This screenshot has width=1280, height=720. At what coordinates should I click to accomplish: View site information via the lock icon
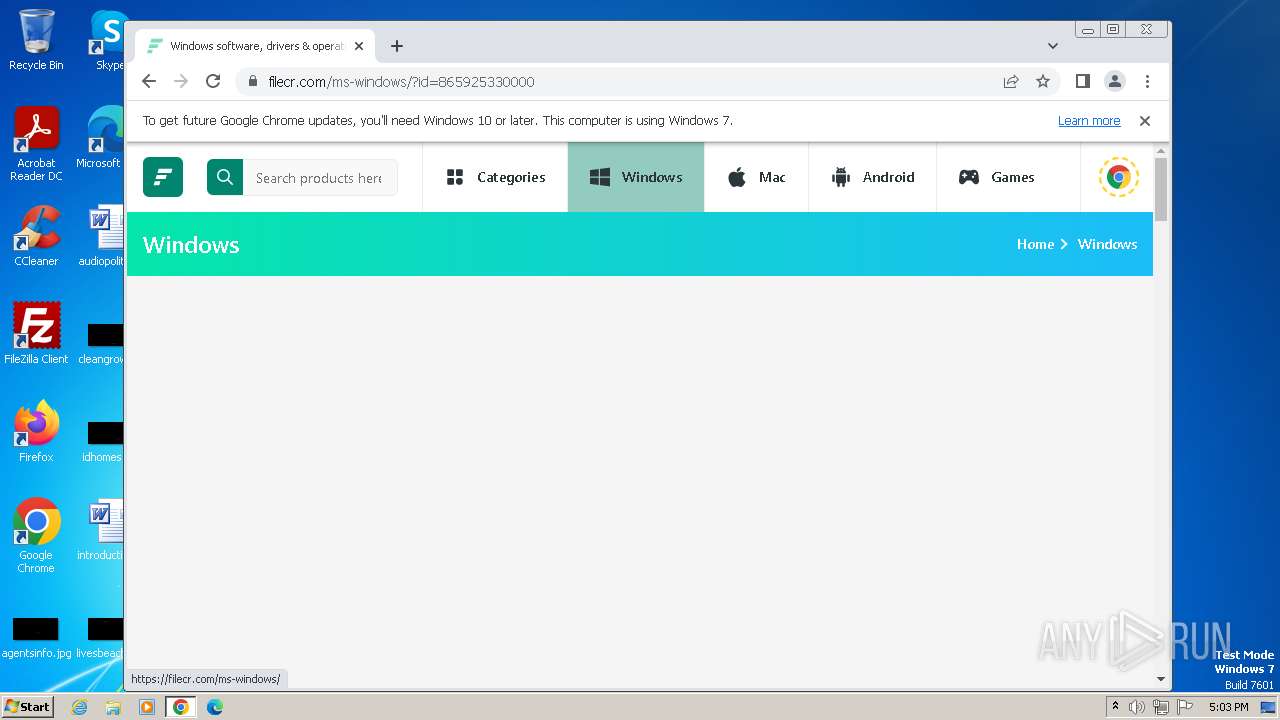(x=252, y=81)
